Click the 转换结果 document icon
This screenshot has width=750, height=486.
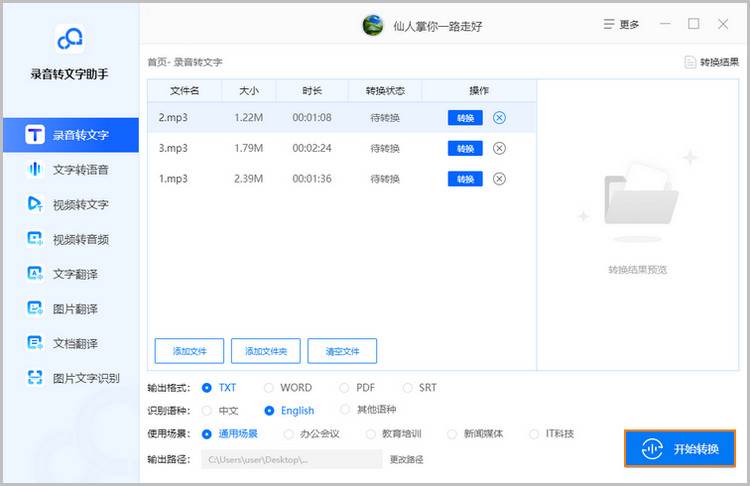(690, 62)
